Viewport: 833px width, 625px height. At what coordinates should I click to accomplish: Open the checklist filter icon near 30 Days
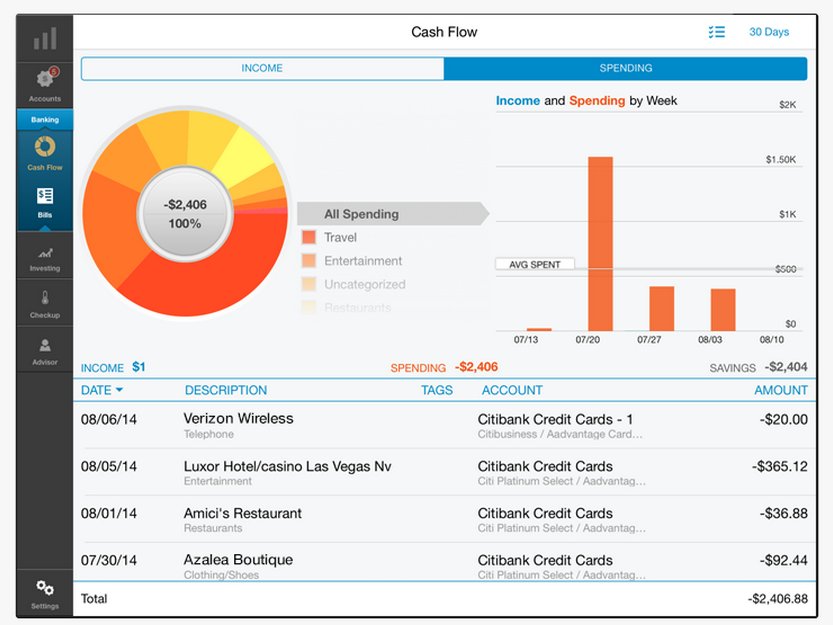[x=716, y=32]
